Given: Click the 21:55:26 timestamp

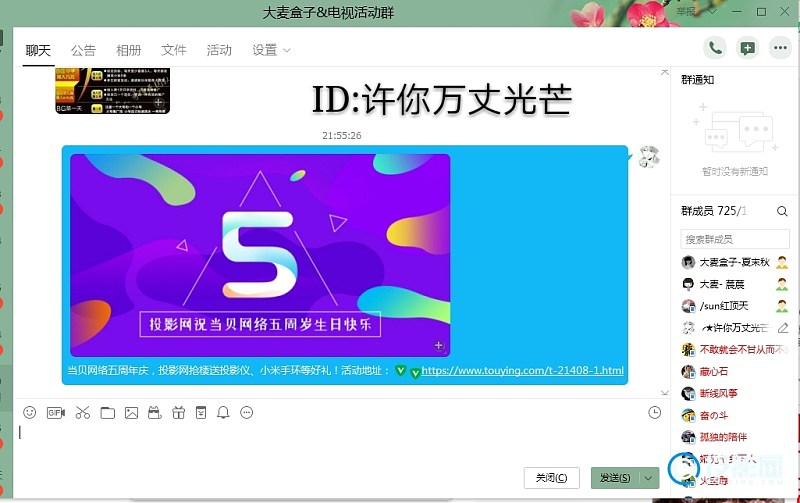Looking at the screenshot, I should (x=342, y=136).
